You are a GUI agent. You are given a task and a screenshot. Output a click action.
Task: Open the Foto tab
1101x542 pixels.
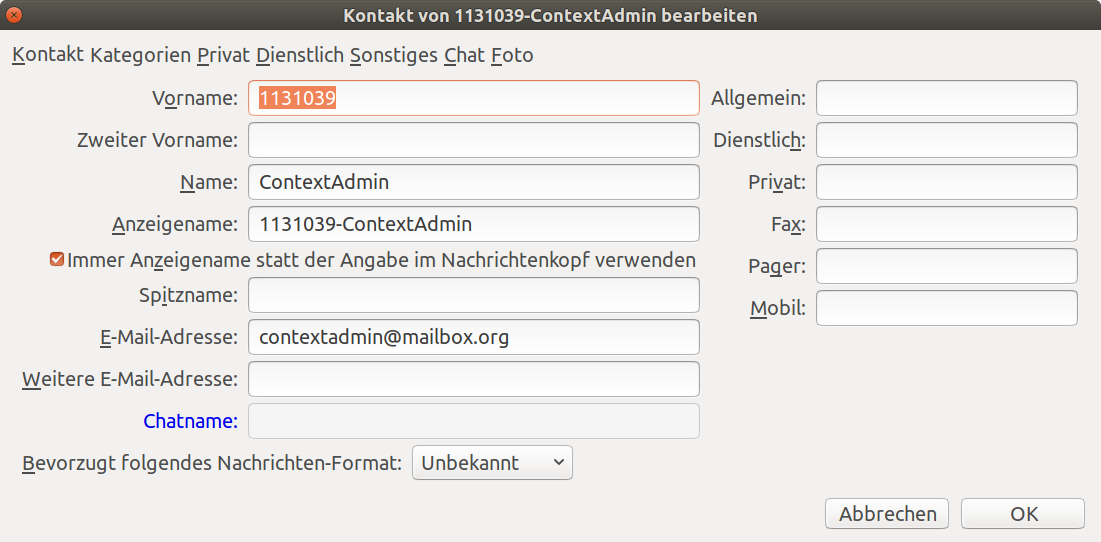pos(512,56)
